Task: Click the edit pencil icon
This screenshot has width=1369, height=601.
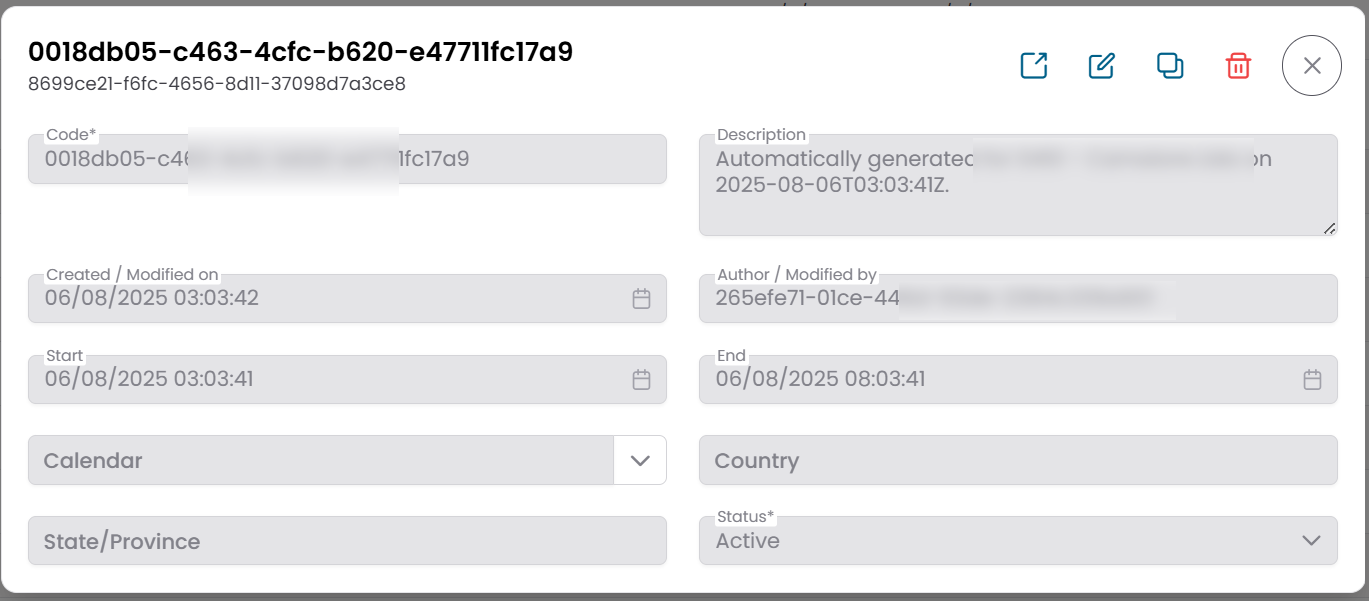Action: [1101, 66]
